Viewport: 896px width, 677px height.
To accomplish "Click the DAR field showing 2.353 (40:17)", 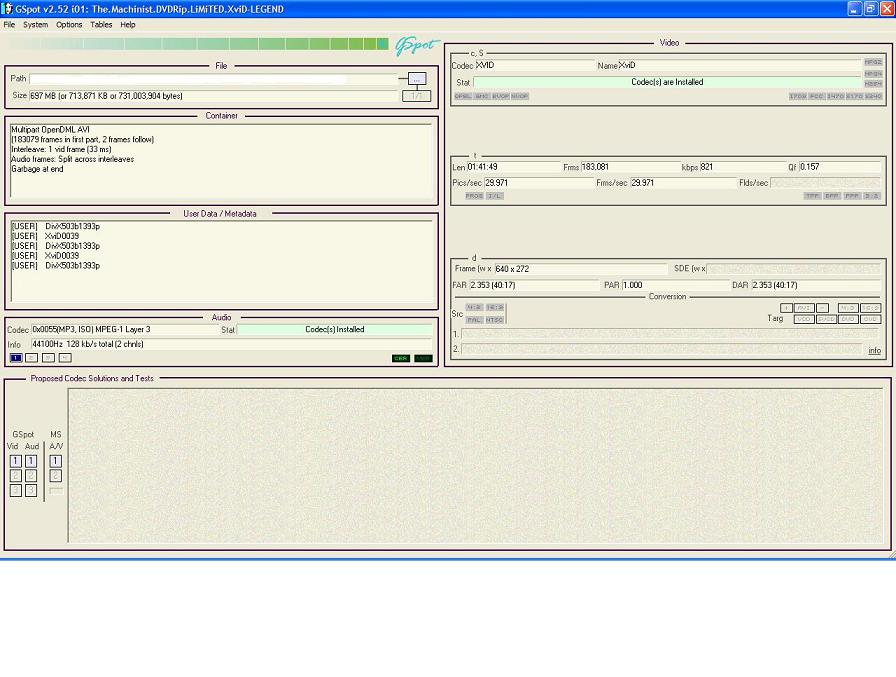I will point(816,285).
